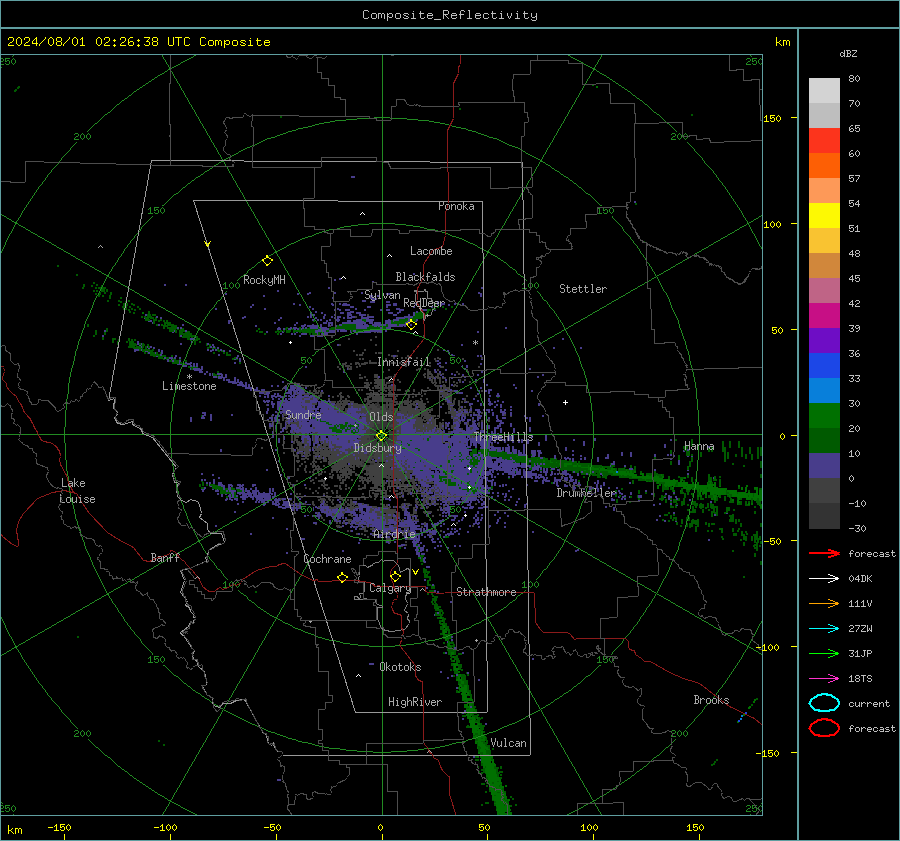Click the Lacombe town label

[431, 251]
